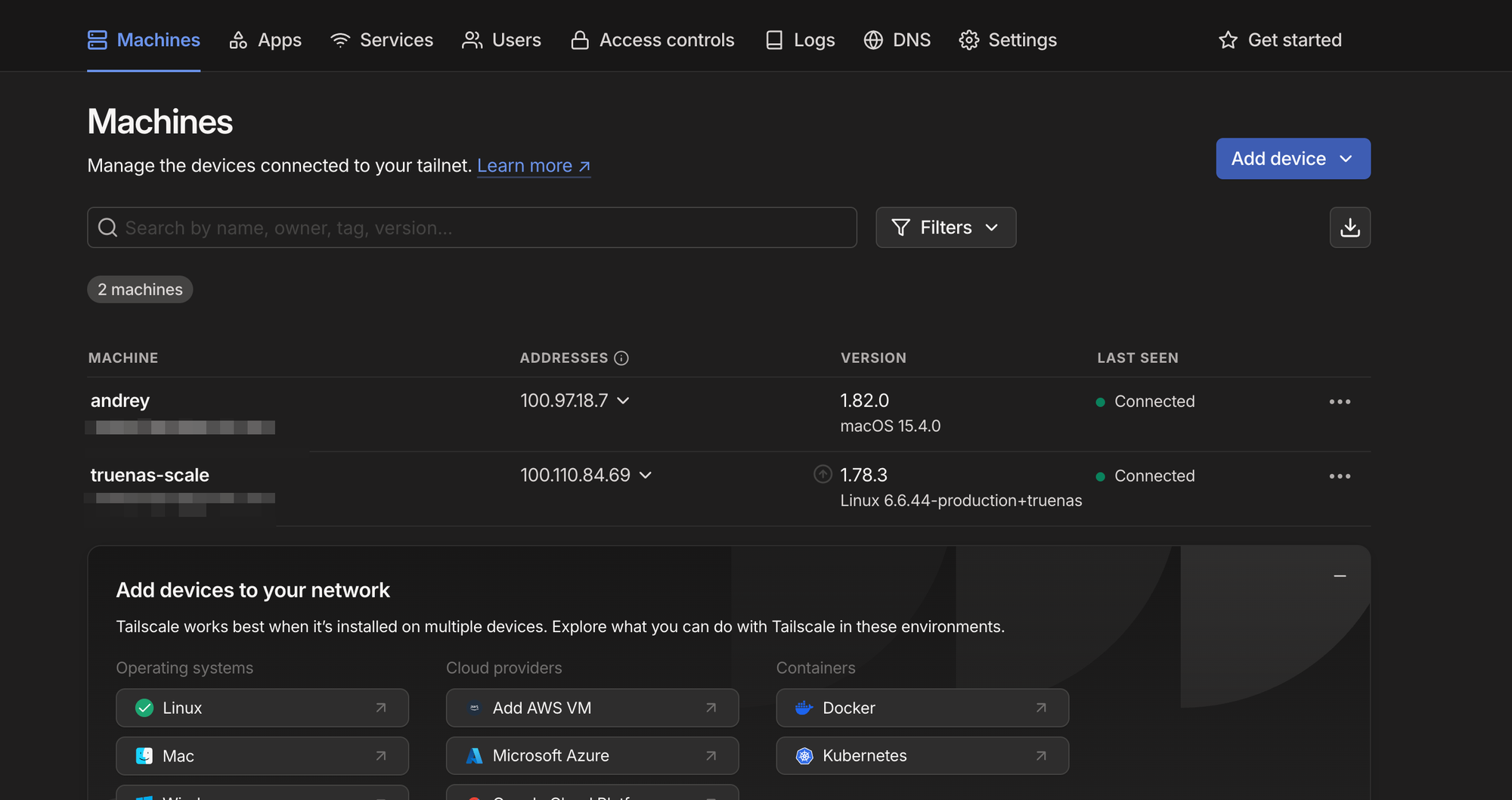Viewport: 1512px width, 800px height.
Task: Click the Logs book icon
Action: pyautogui.click(x=774, y=40)
